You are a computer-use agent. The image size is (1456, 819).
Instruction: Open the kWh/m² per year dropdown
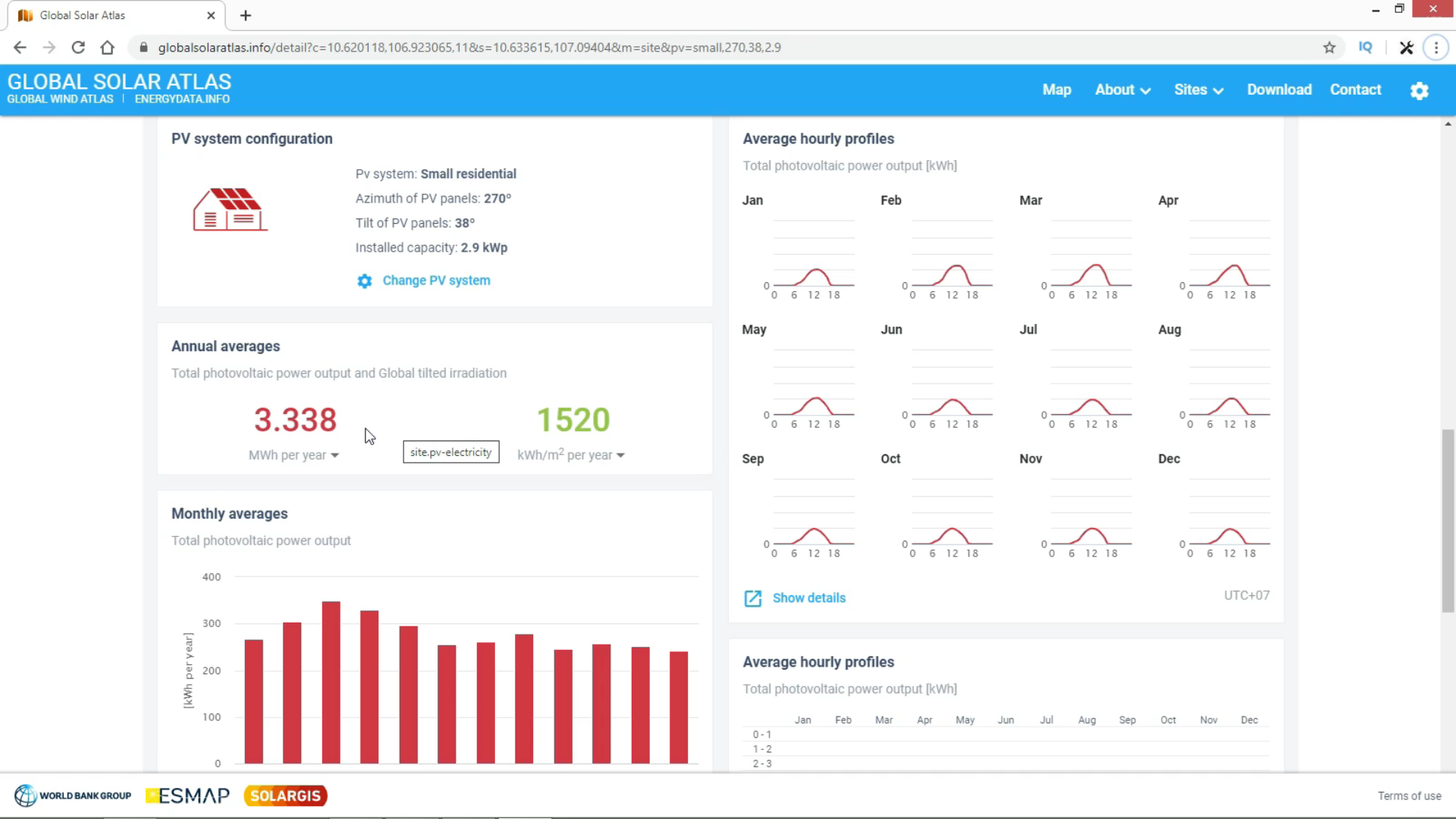click(570, 455)
